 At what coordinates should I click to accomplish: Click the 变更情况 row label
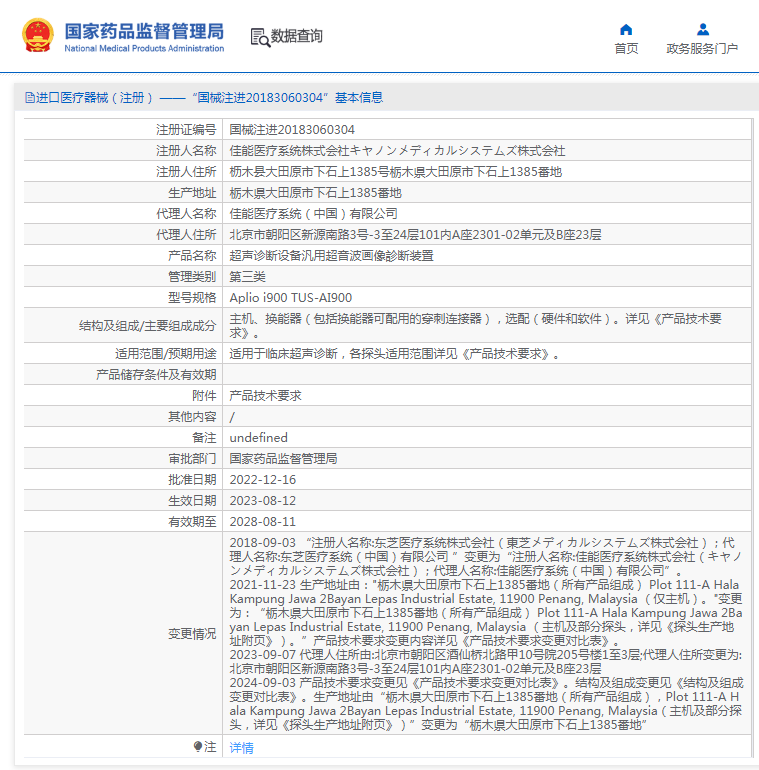[191, 634]
